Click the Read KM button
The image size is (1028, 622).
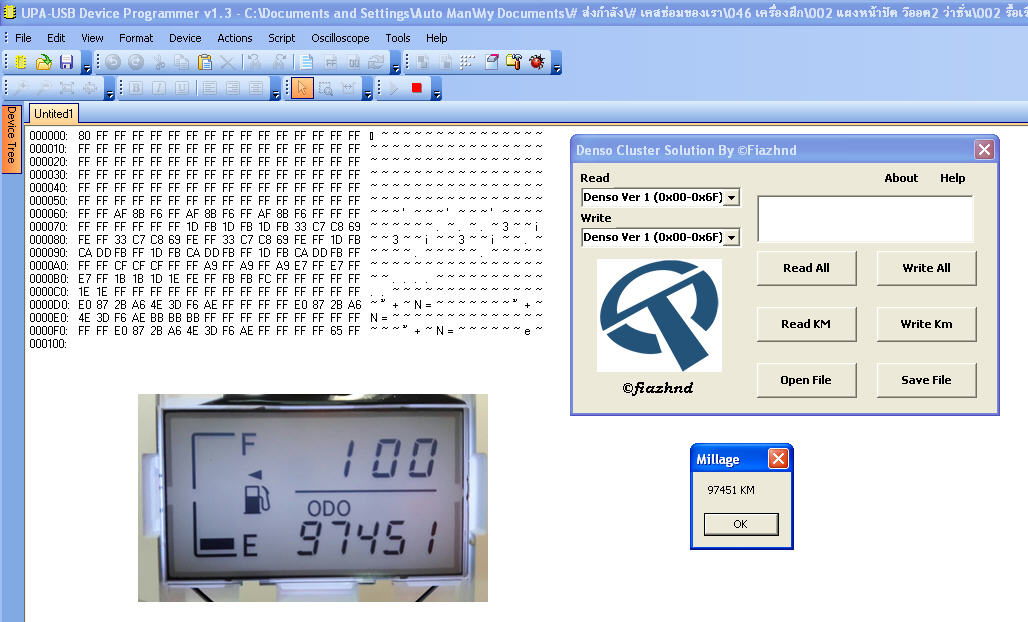tap(806, 324)
